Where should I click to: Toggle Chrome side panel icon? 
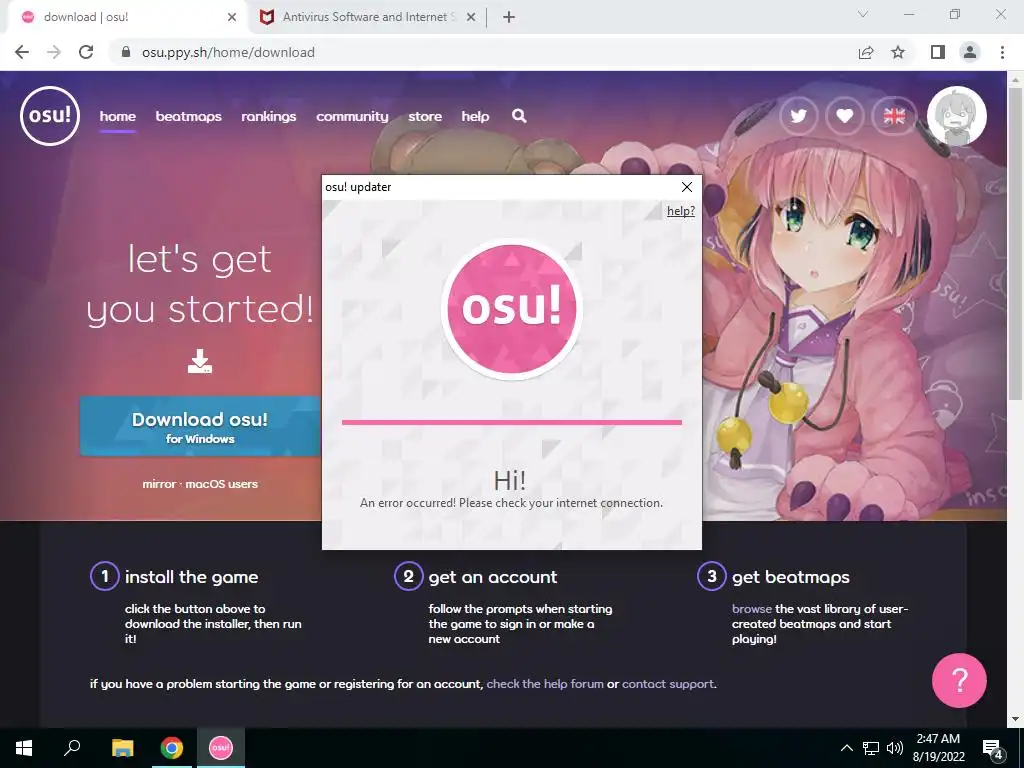[x=938, y=52]
